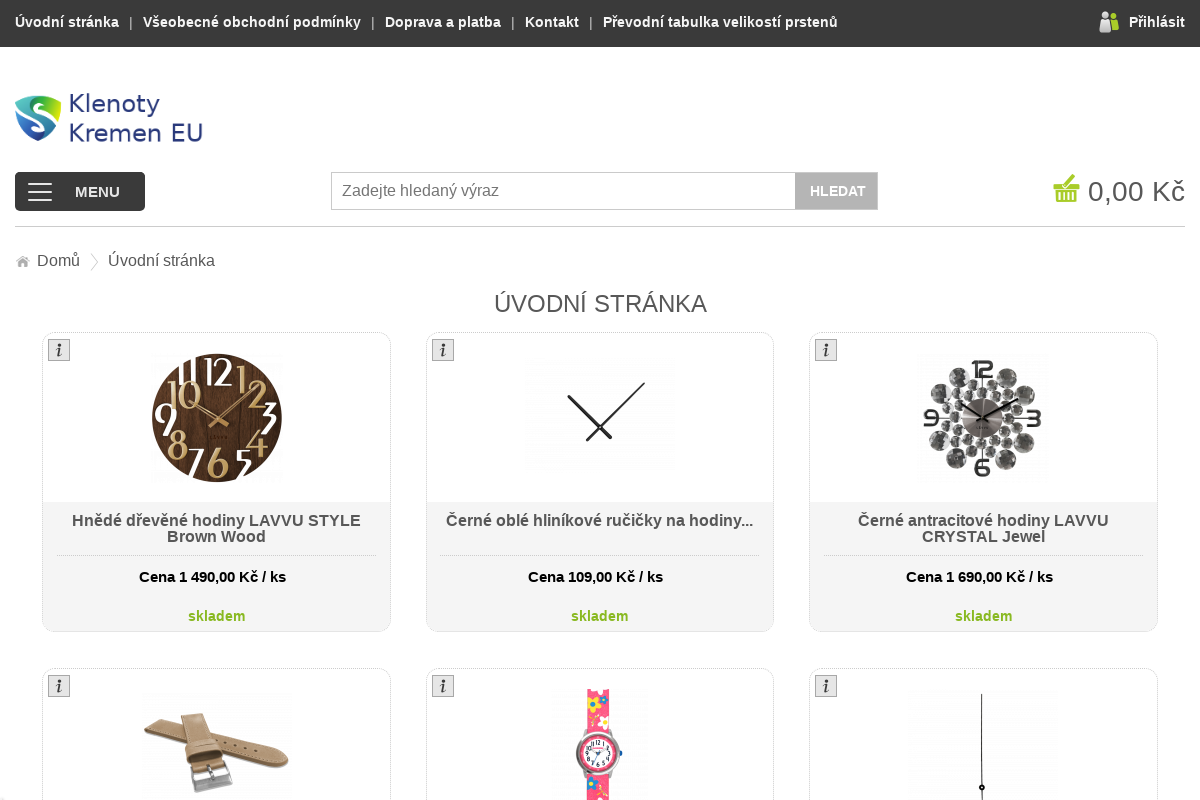Click the home icon in the breadcrumb
The width and height of the screenshot is (1200, 800).
click(22, 260)
